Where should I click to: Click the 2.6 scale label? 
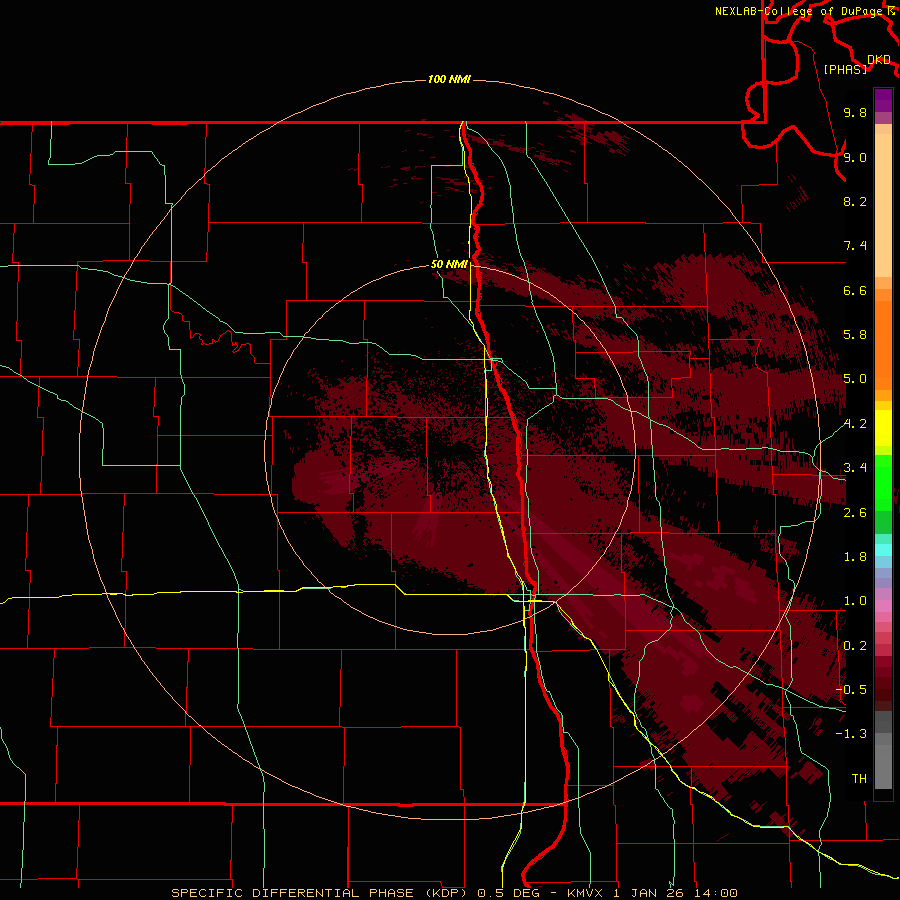tap(855, 513)
